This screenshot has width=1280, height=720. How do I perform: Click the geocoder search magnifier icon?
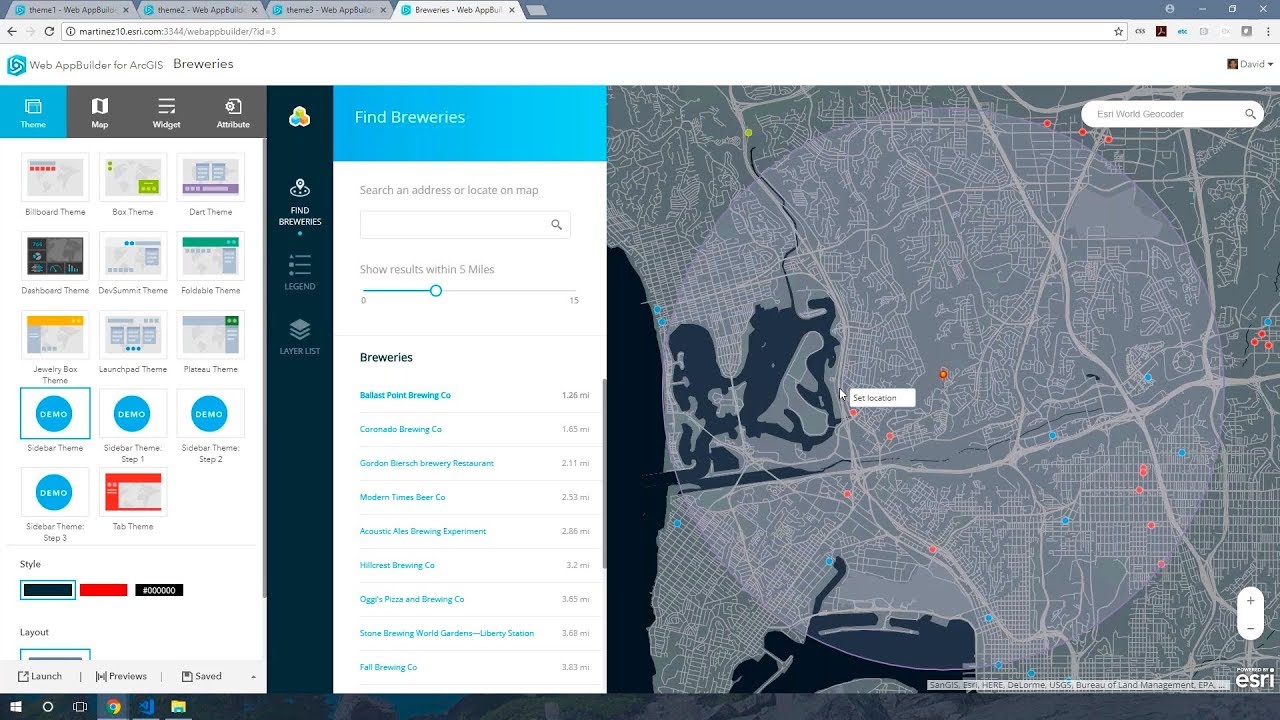[1250, 114]
